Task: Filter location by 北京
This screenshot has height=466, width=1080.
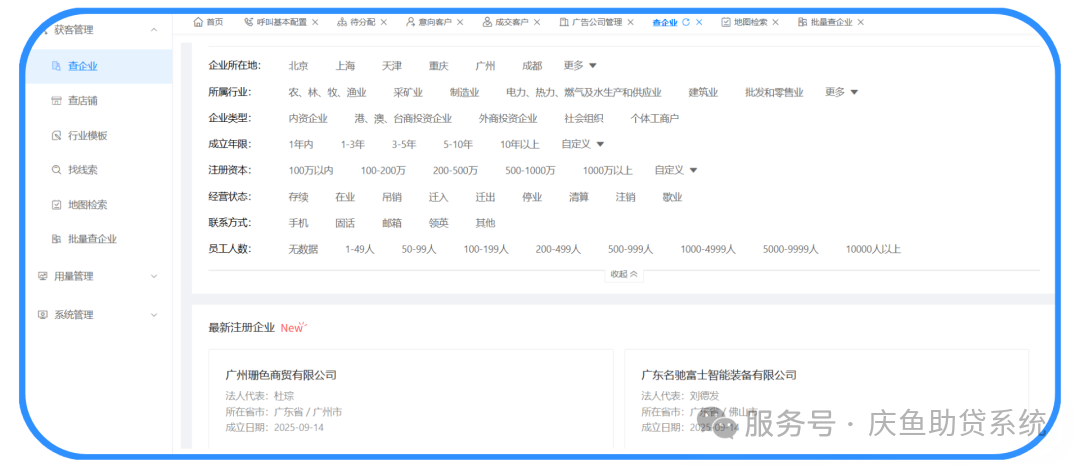Action: pos(298,66)
